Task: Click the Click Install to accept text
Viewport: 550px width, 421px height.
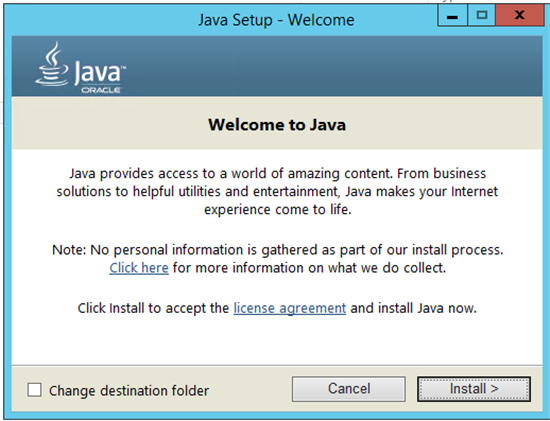Action: click(x=153, y=308)
